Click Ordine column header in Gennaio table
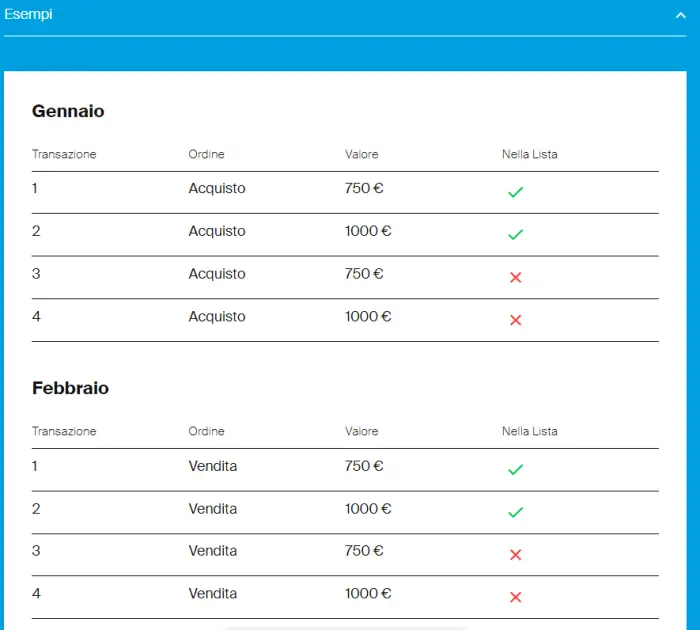This screenshot has height=630, width=700. tap(206, 154)
